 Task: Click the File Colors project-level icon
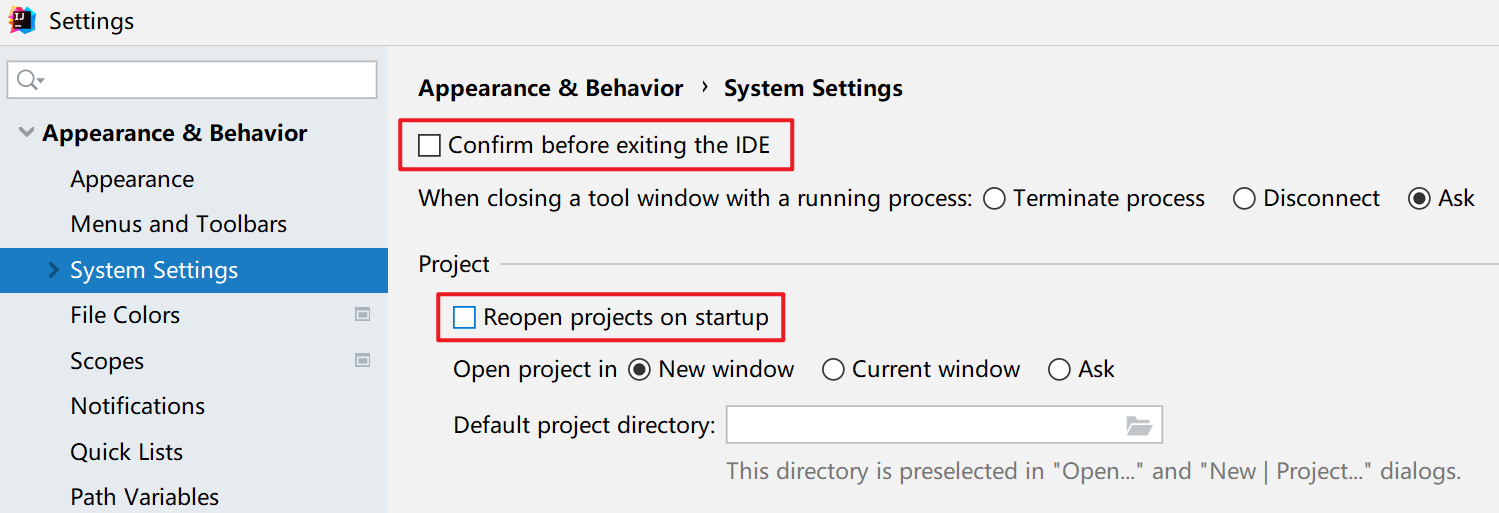[x=362, y=315]
